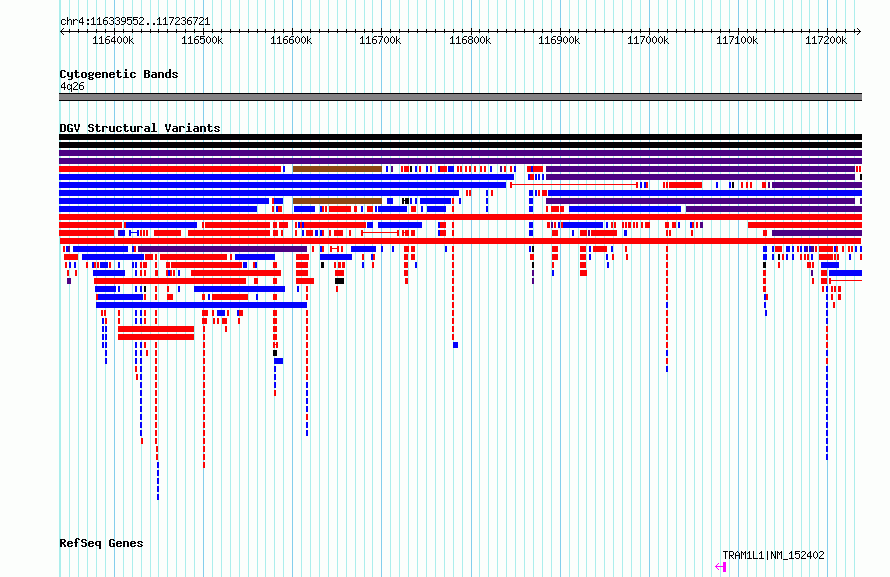
Task: Open the TRAM1L1|NM_152402 gene label
Action: click(773, 555)
